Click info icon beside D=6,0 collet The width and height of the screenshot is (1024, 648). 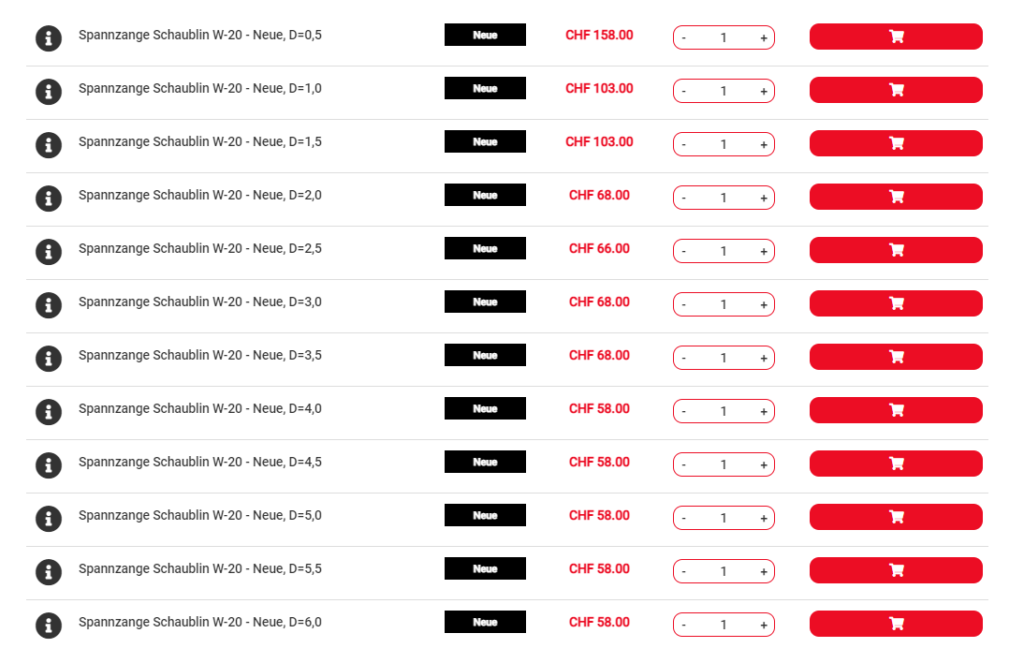(x=48, y=625)
